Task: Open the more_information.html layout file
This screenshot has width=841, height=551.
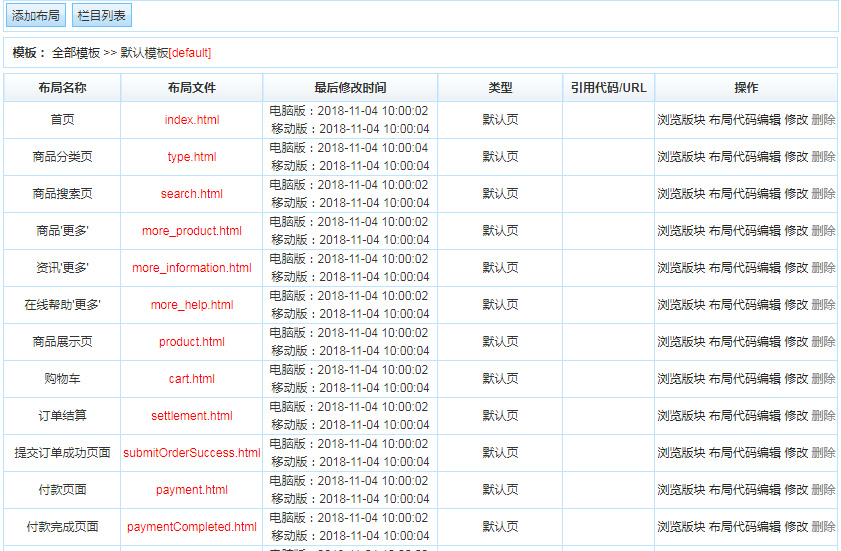Action: (192, 268)
